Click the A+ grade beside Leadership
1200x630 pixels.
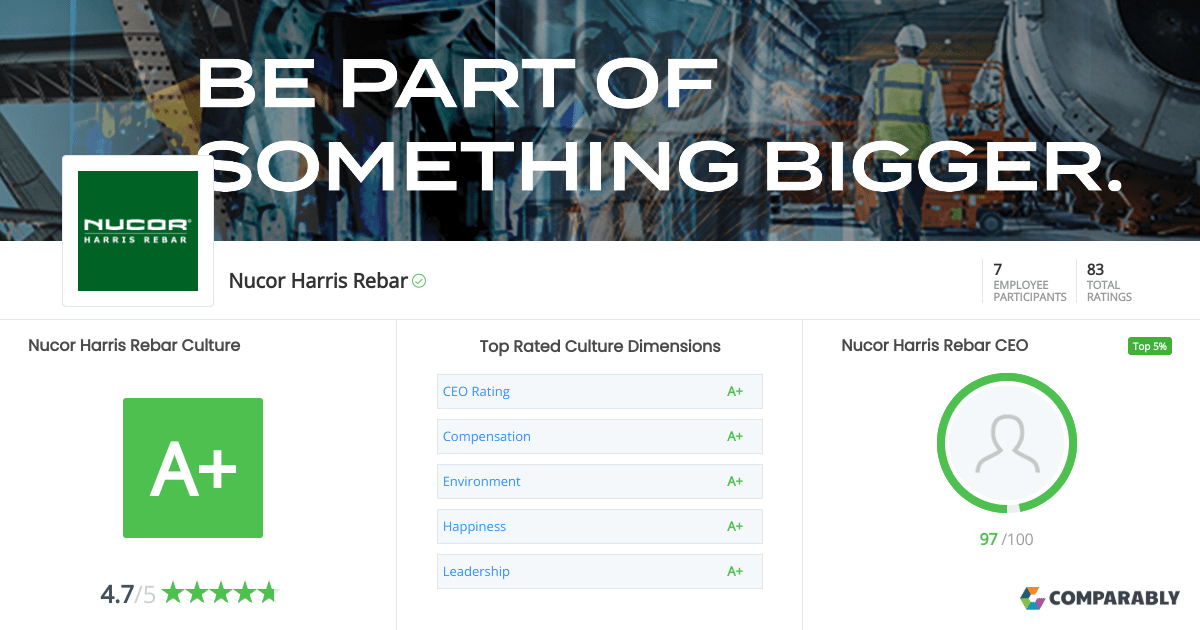click(x=736, y=571)
